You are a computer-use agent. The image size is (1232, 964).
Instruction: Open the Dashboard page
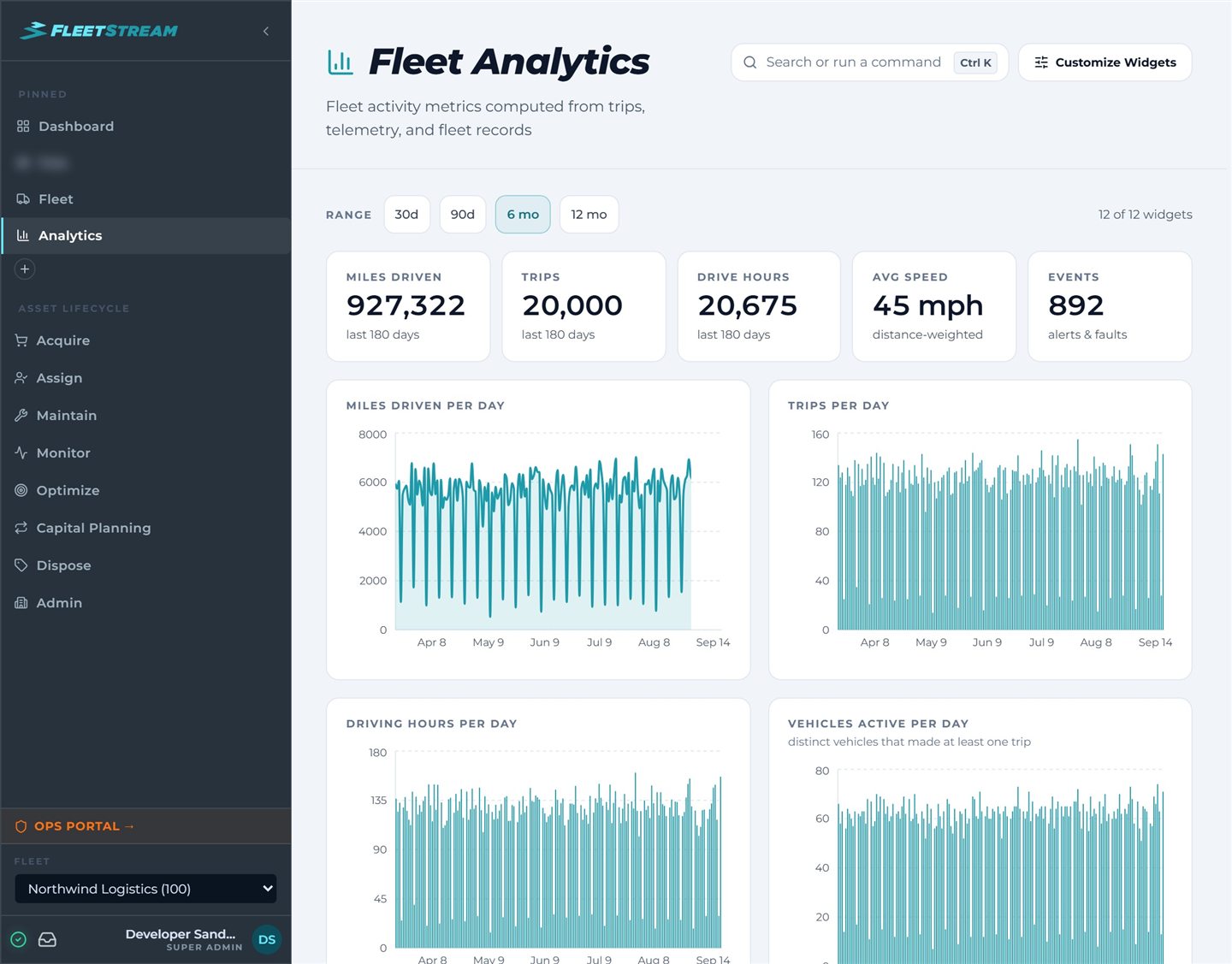point(145,127)
